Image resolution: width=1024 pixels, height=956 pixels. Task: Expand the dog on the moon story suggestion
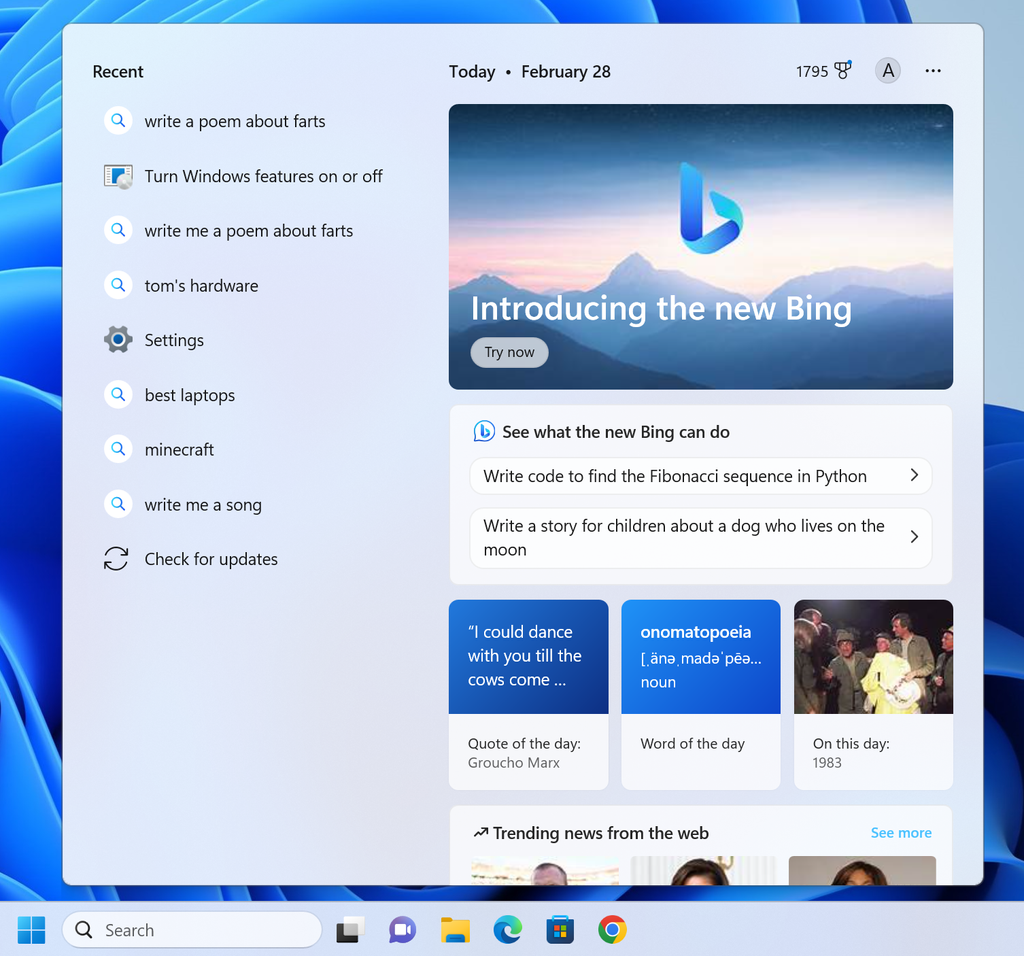pyautogui.click(x=912, y=537)
